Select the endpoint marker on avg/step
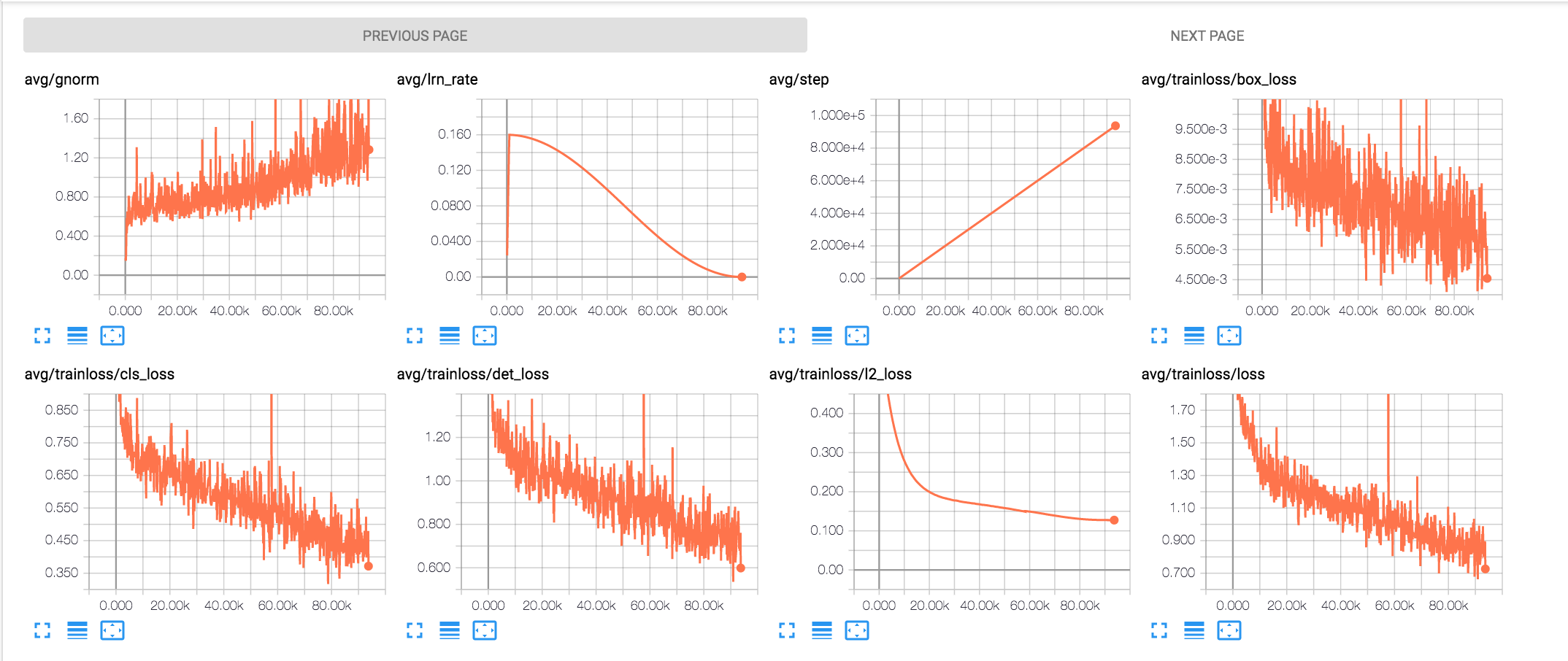 [x=1115, y=125]
